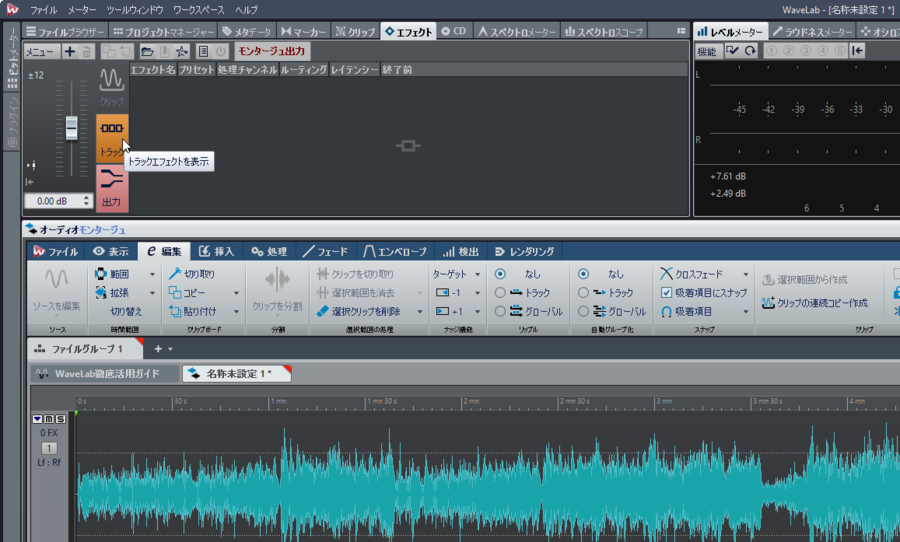
Task: Click the document list icon in Effects toolbar
Action: click(x=203, y=52)
